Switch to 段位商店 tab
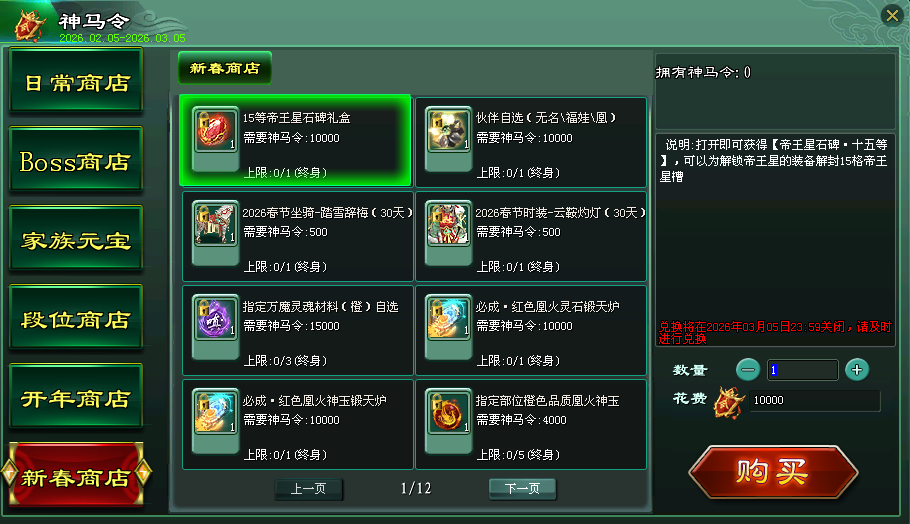The width and height of the screenshot is (910, 524). tap(76, 318)
